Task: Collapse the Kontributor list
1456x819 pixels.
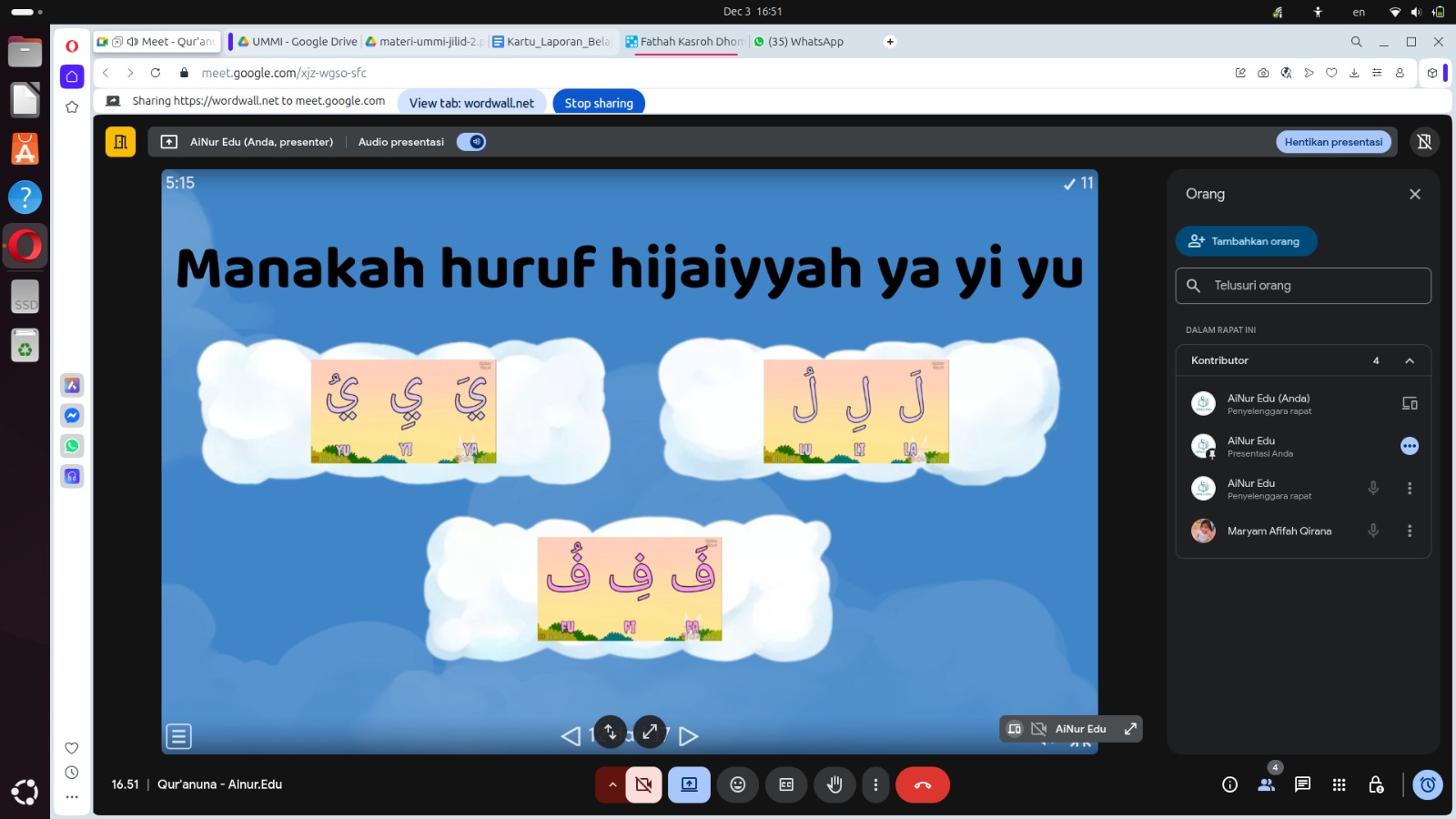Action: pyautogui.click(x=1410, y=360)
